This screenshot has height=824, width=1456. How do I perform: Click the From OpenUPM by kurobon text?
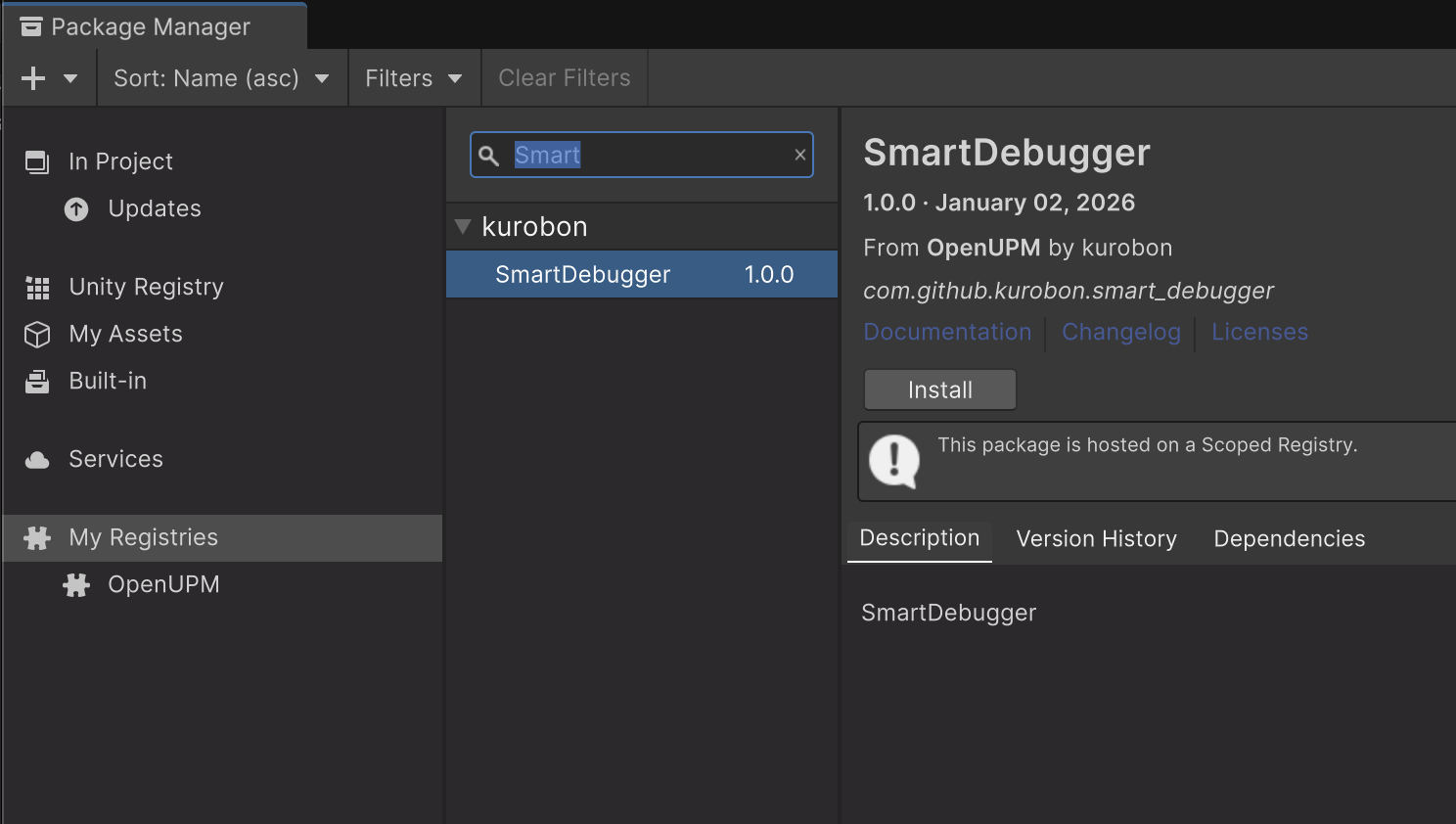click(1018, 248)
